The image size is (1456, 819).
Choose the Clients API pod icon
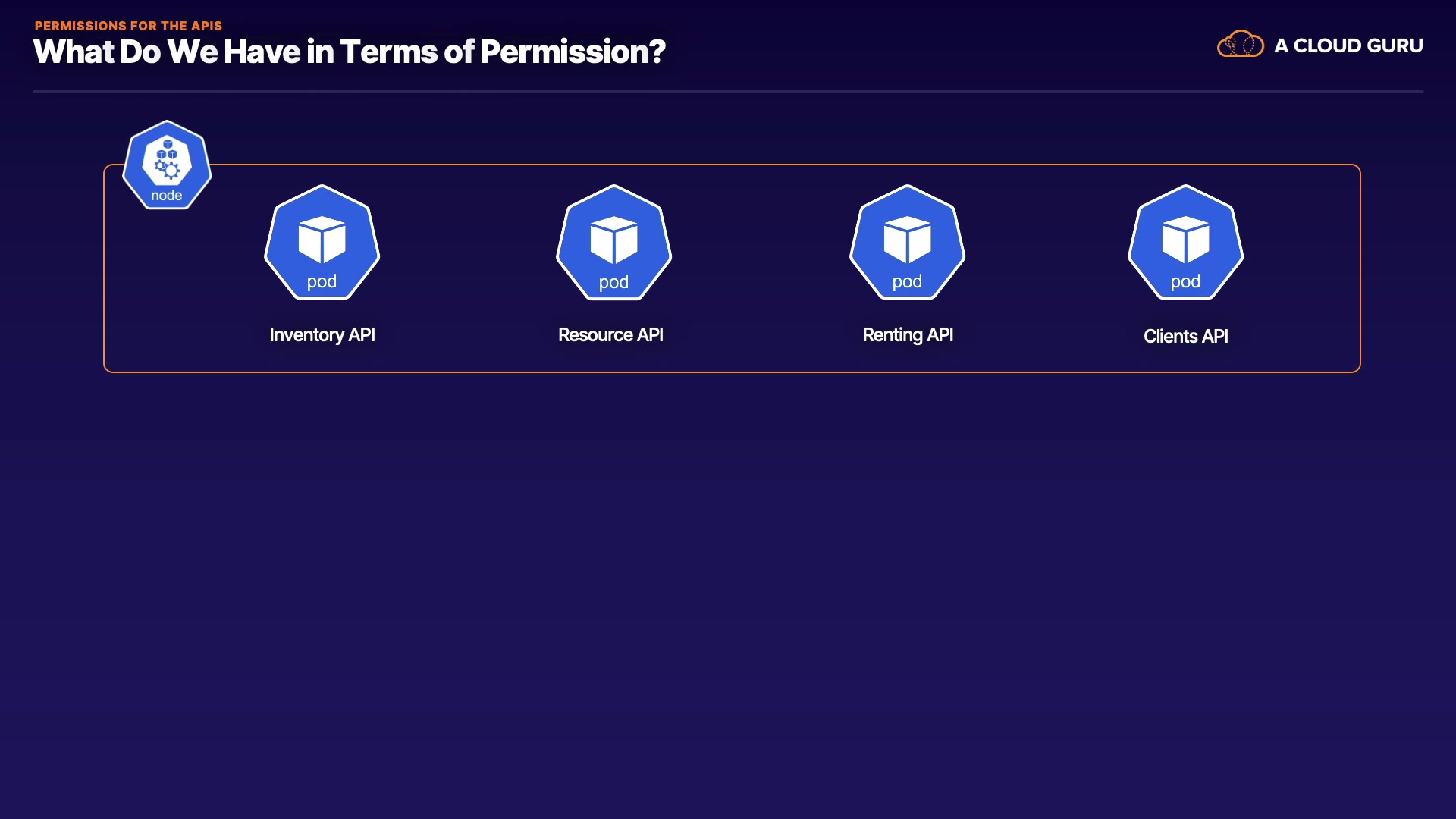point(1185,242)
